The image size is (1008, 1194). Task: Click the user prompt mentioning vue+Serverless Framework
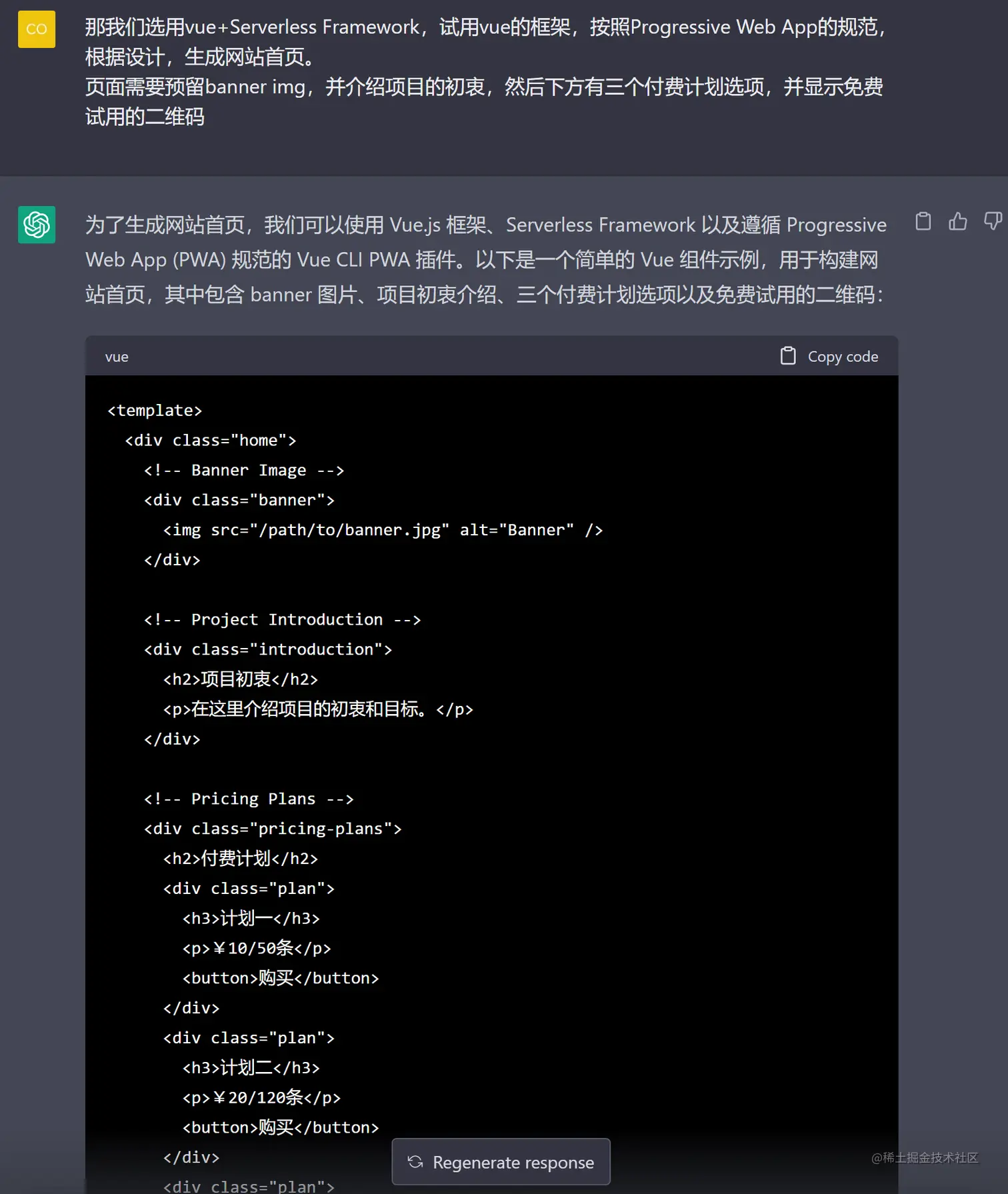pyautogui.click(x=485, y=72)
